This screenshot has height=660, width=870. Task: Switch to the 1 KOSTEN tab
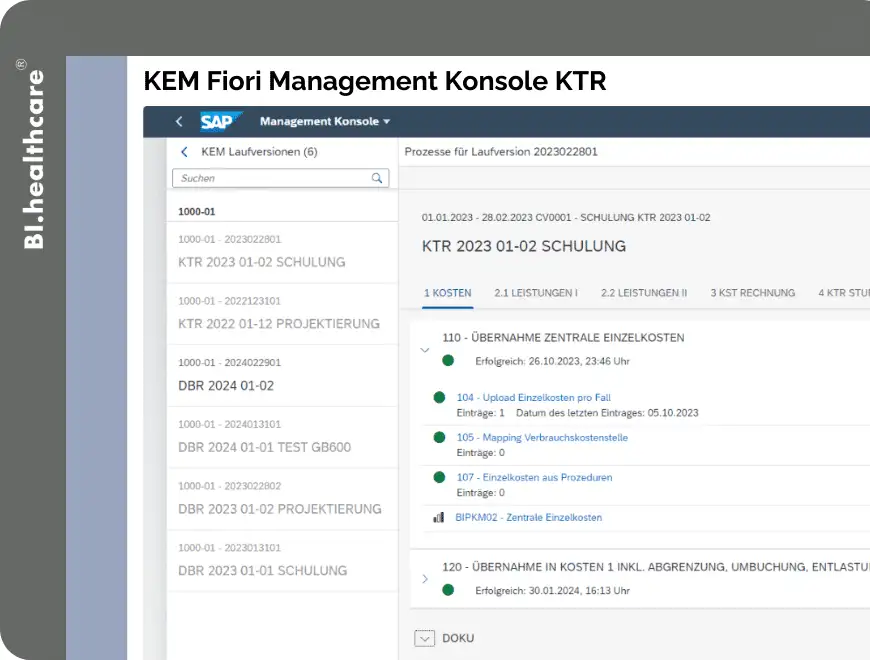tap(448, 293)
